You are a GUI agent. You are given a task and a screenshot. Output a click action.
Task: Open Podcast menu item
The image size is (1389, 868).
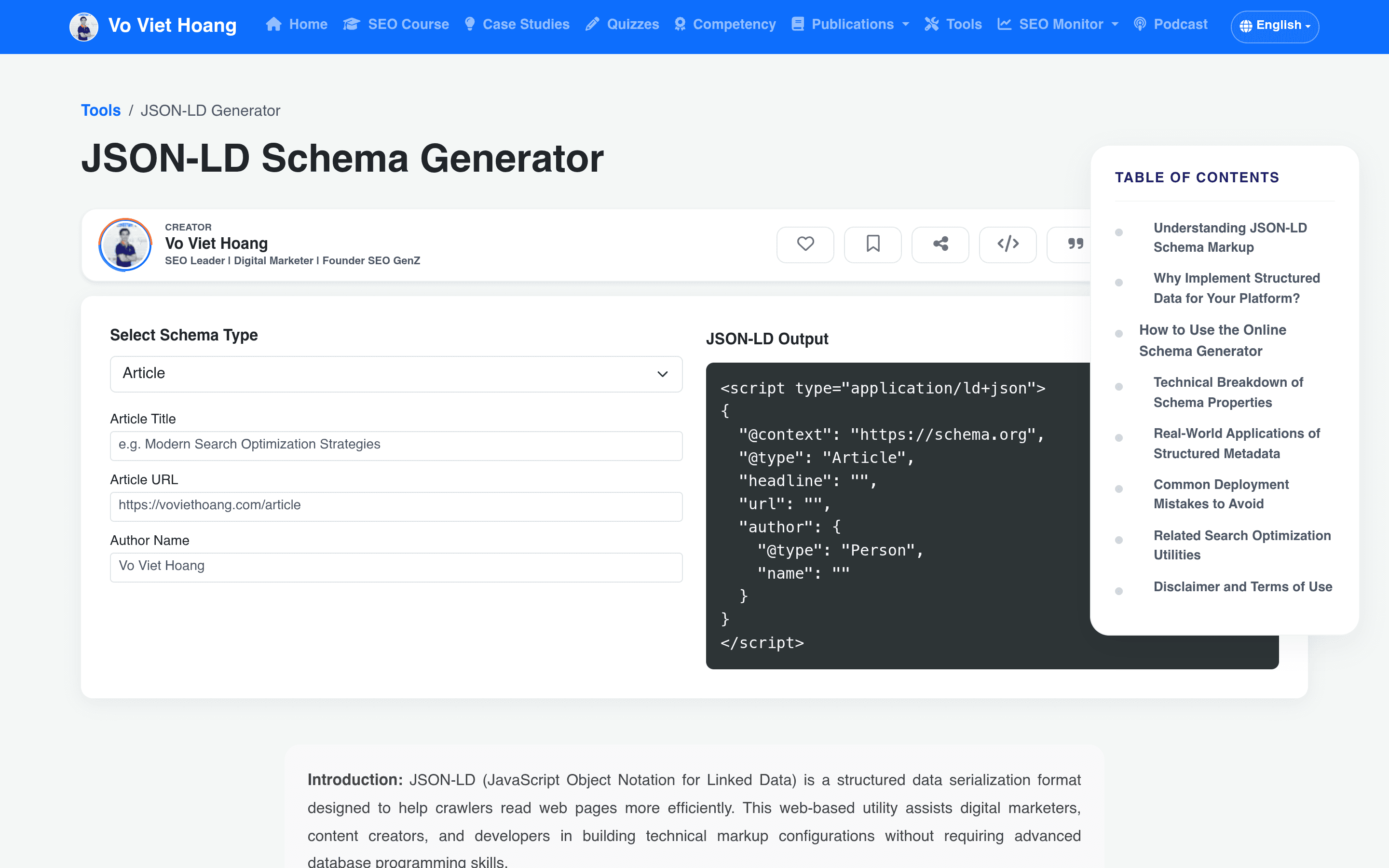pyautogui.click(x=1171, y=24)
